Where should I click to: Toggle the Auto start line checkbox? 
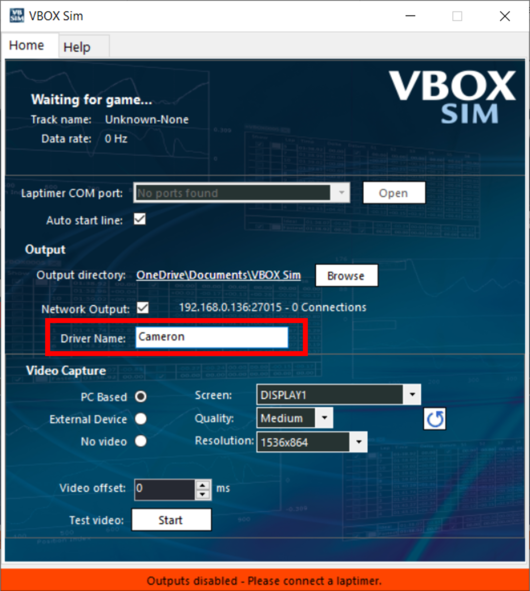click(x=140, y=219)
